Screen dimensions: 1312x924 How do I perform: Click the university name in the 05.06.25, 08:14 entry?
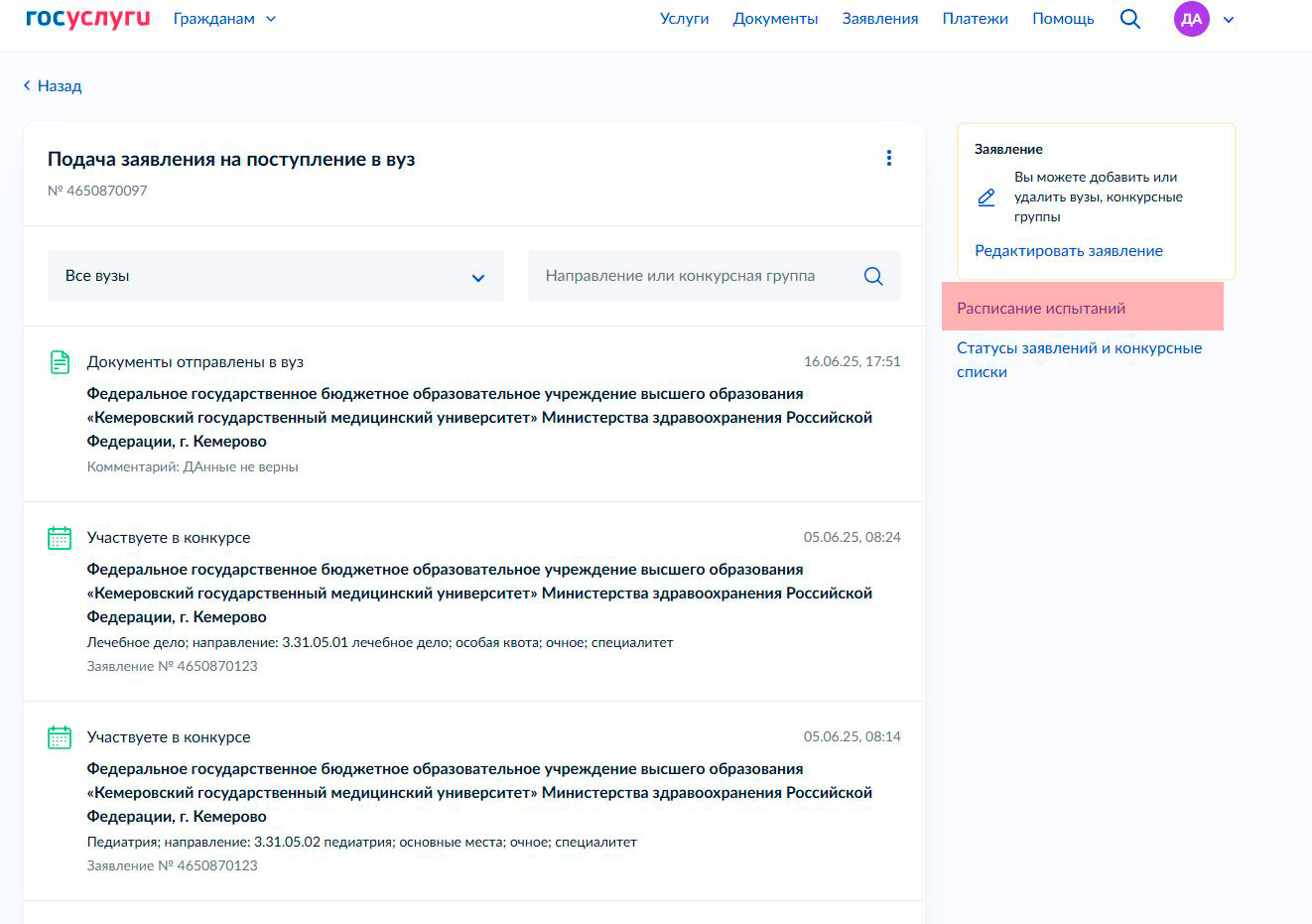click(x=479, y=793)
